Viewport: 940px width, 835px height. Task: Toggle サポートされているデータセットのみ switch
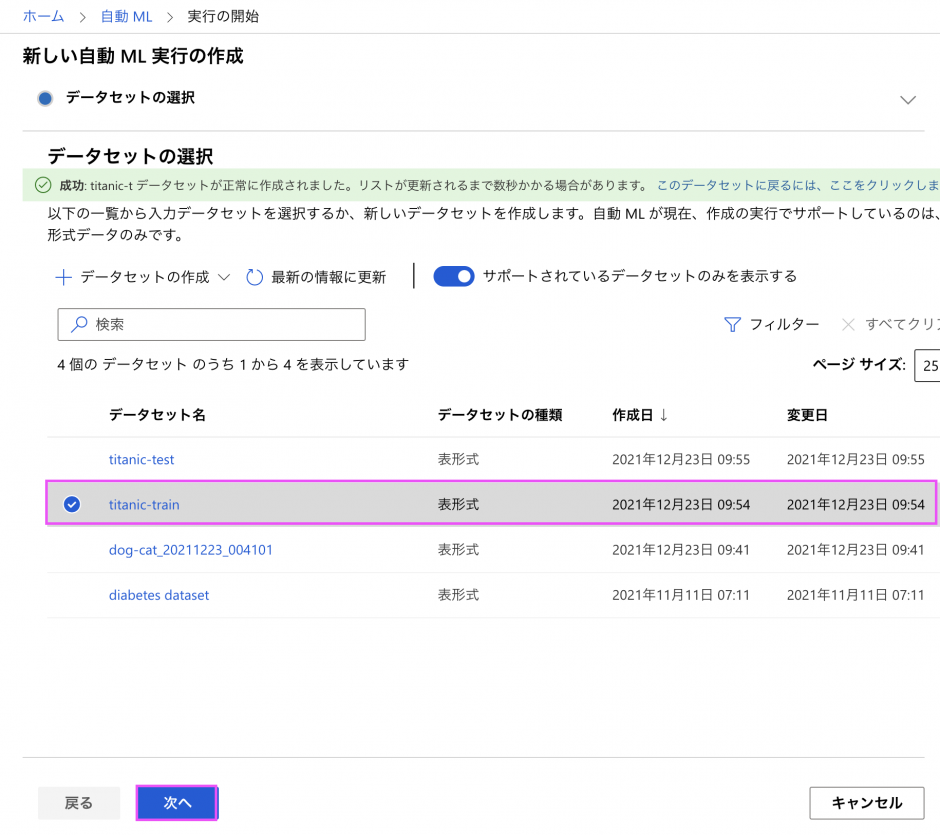(454, 276)
